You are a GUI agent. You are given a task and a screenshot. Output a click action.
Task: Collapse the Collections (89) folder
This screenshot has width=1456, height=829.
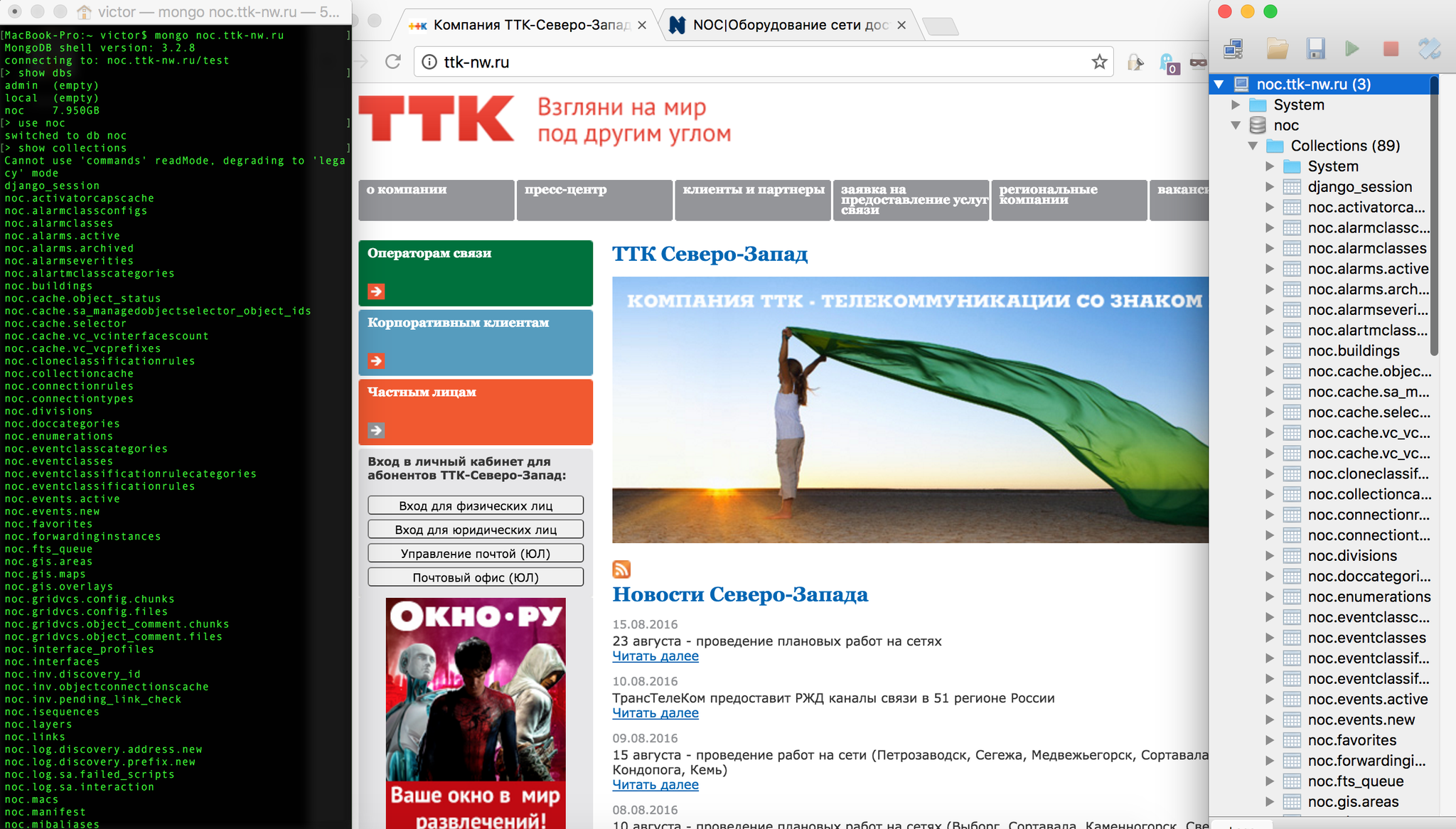point(1253,146)
